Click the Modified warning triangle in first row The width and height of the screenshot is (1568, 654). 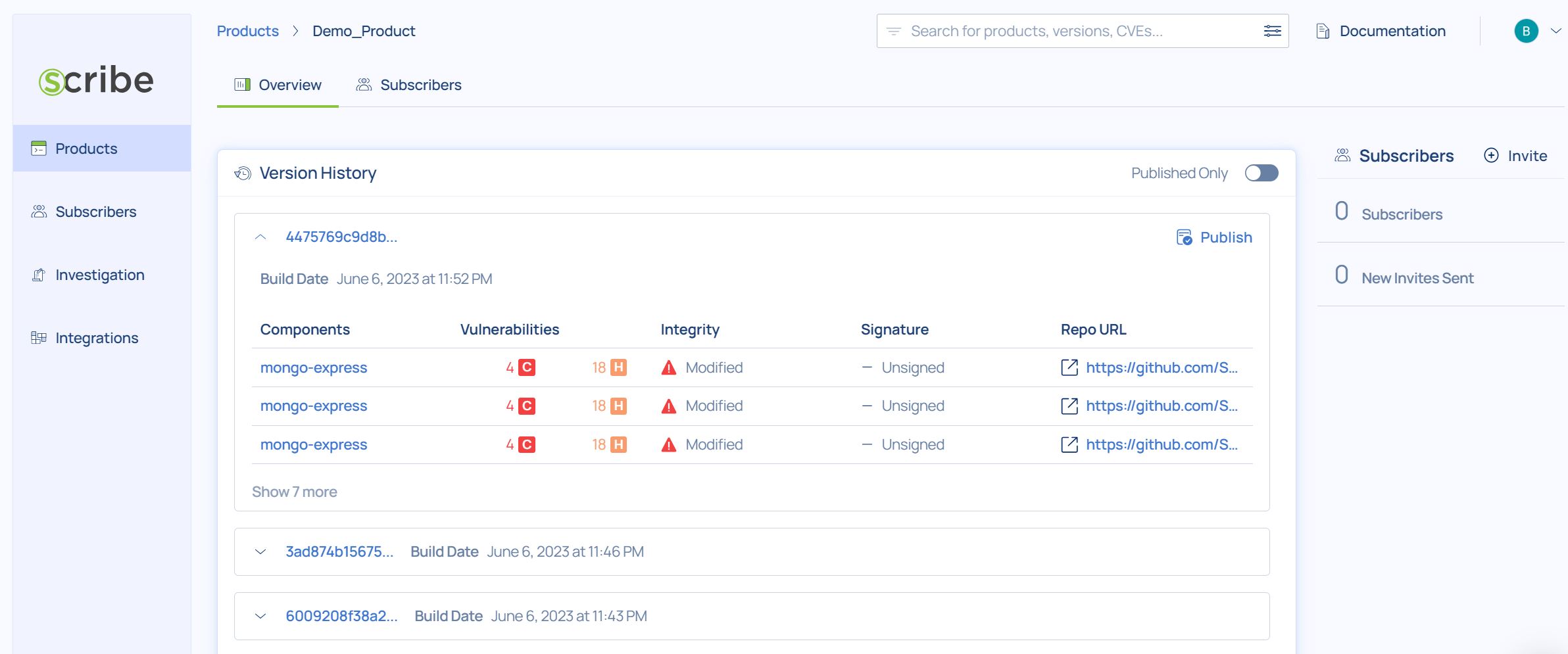click(669, 367)
